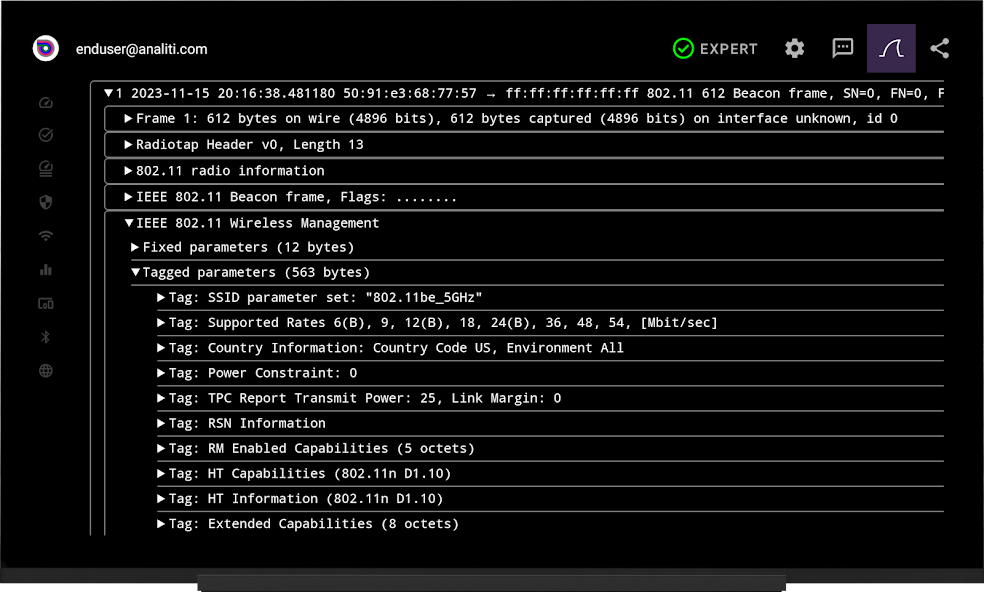Open the WiFi signal icon in sidebar

(x=46, y=236)
